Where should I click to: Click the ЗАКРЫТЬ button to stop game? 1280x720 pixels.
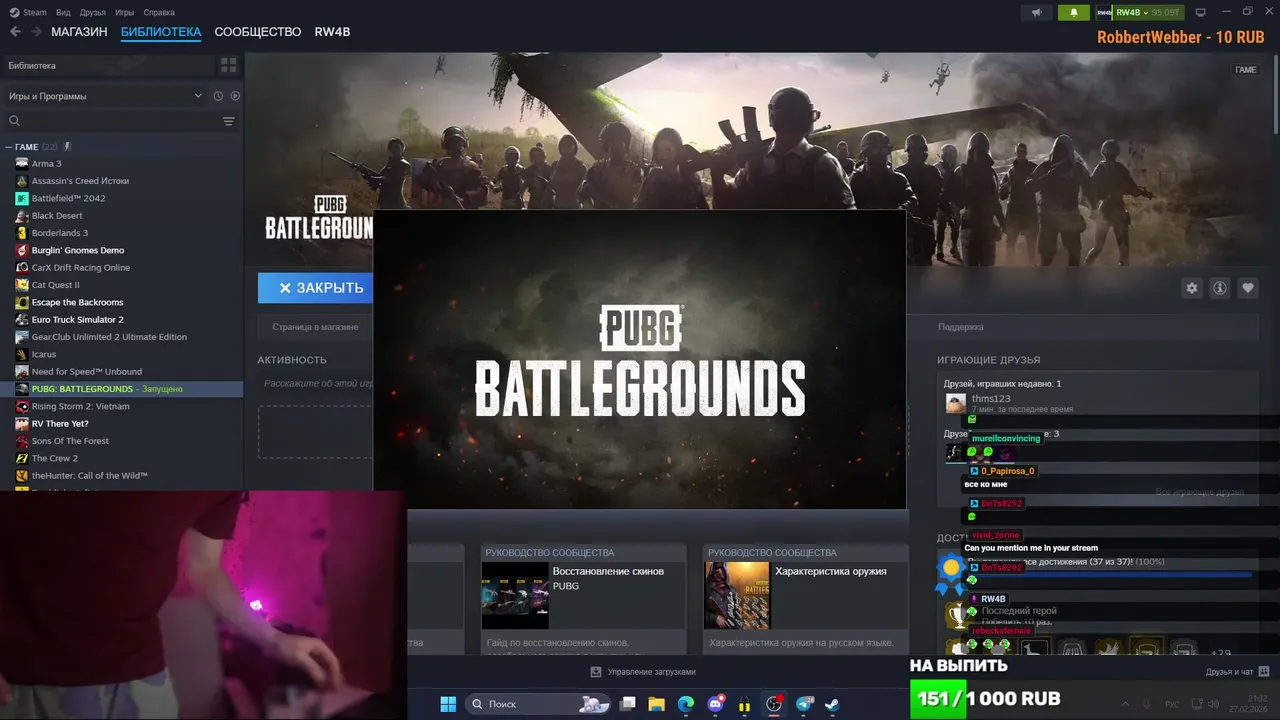click(x=316, y=288)
